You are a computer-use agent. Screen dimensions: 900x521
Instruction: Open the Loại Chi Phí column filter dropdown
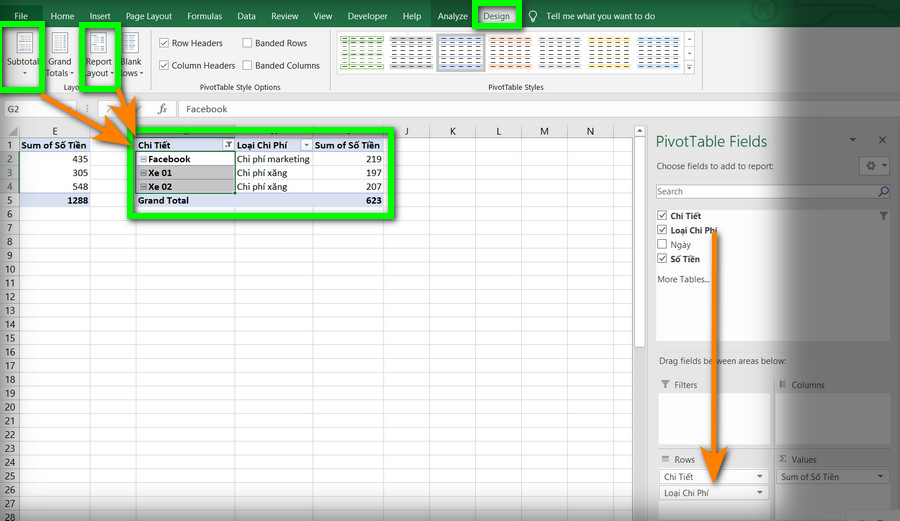(307, 145)
